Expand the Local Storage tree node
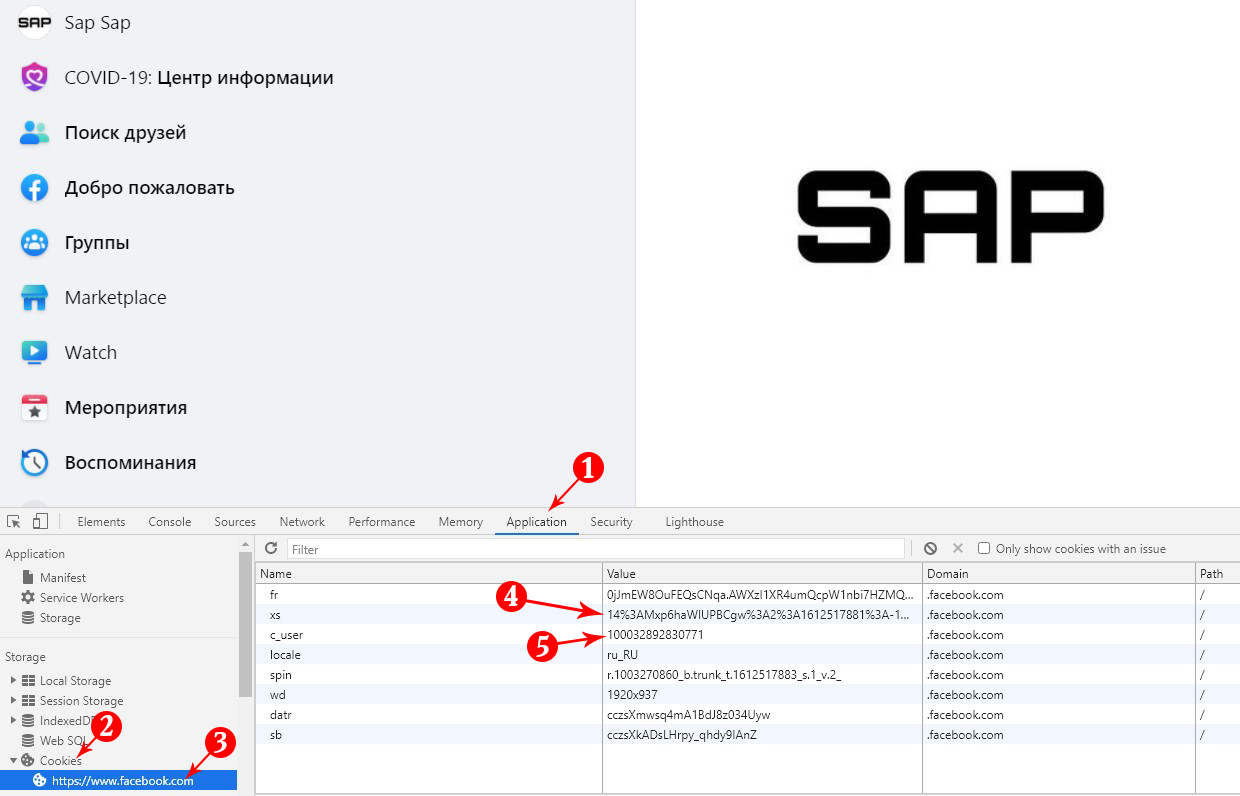 [14, 680]
